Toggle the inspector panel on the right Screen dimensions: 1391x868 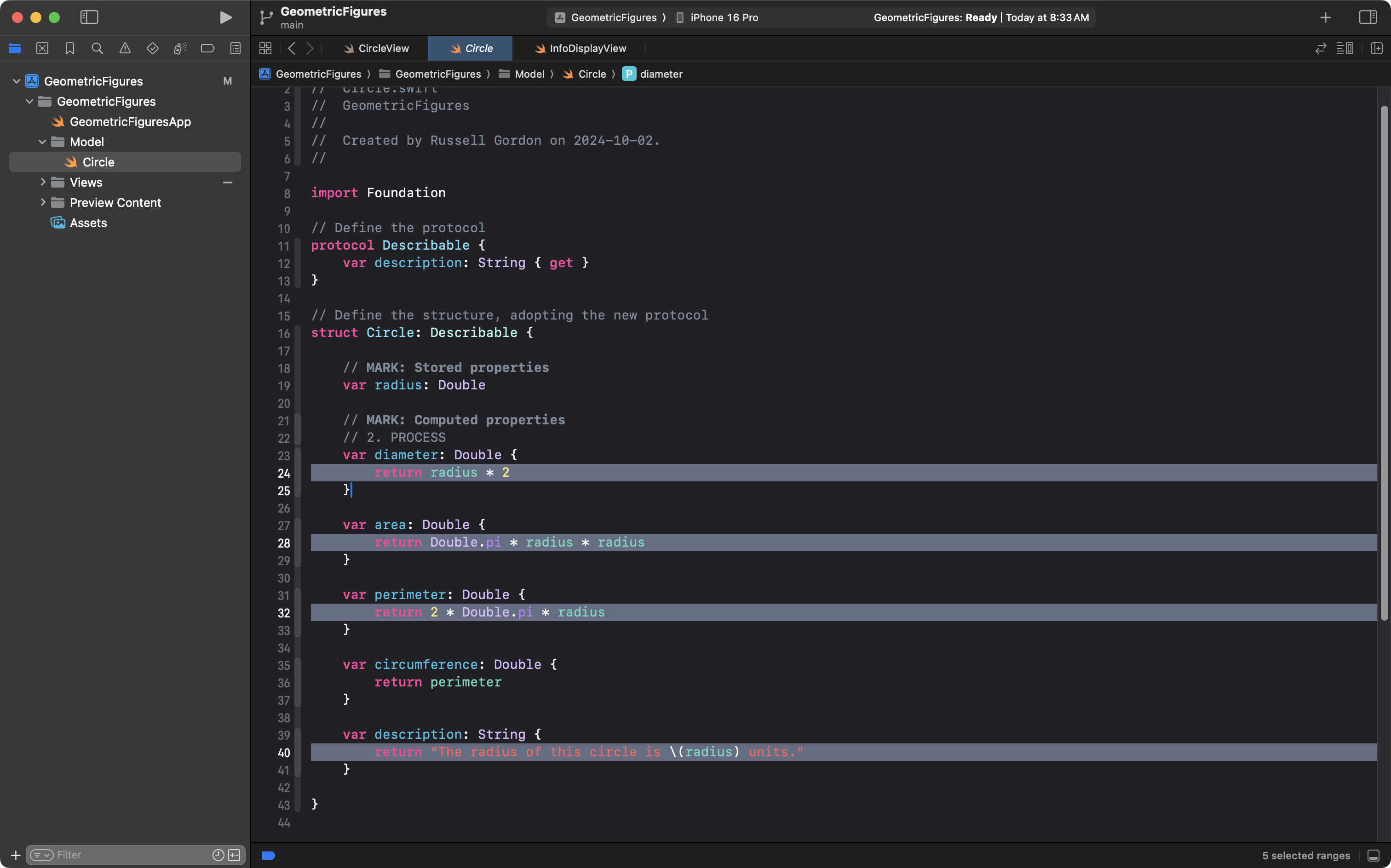[1368, 17]
